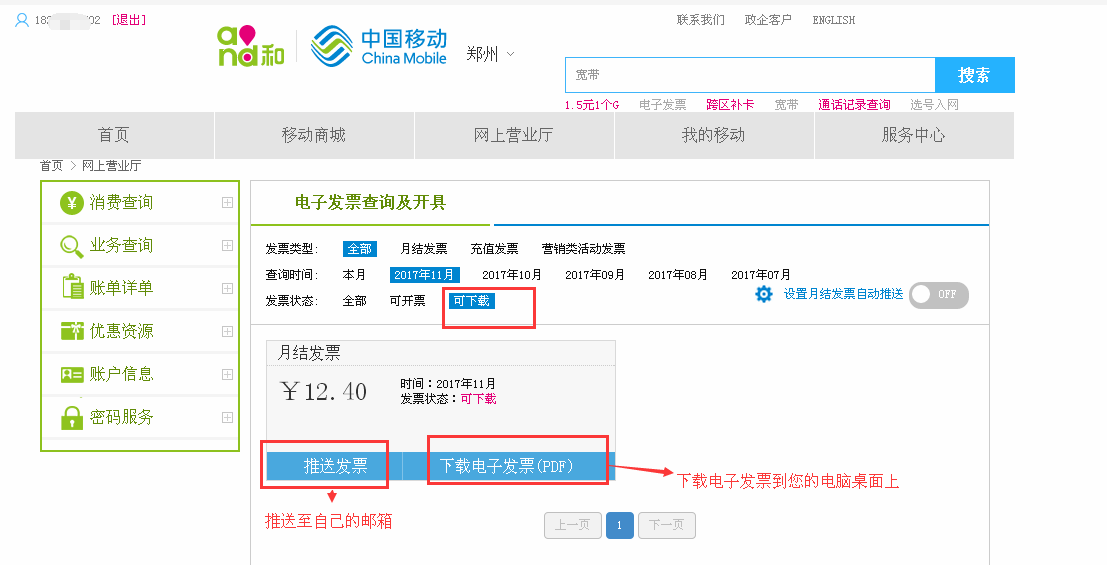The image size is (1107, 565).
Task: Click the 上一页 pagination button
Action: tap(573, 525)
